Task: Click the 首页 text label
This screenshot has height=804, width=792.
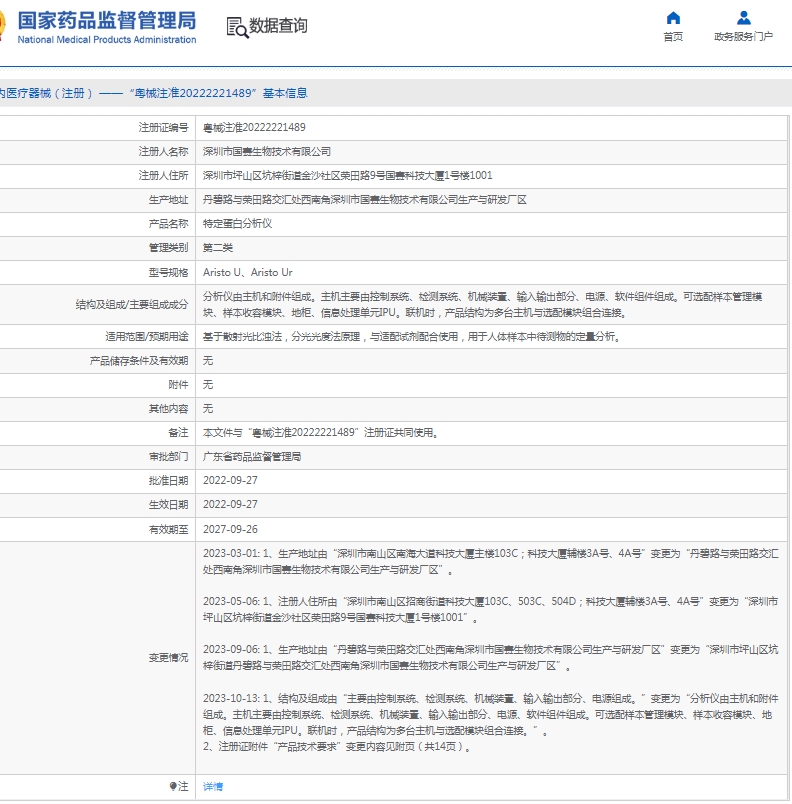Action: tap(673, 36)
